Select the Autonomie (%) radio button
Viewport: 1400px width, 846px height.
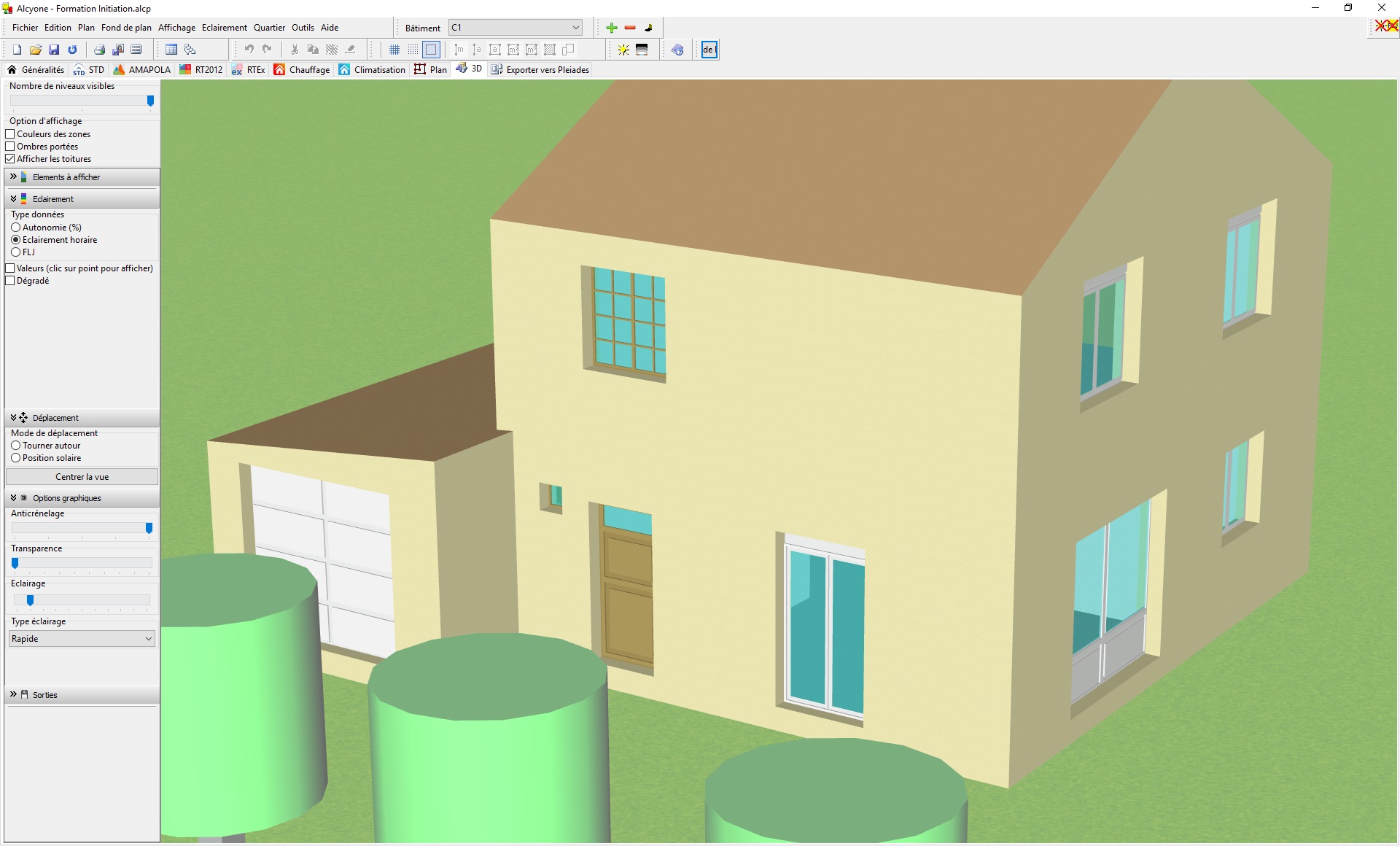pos(15,228)
